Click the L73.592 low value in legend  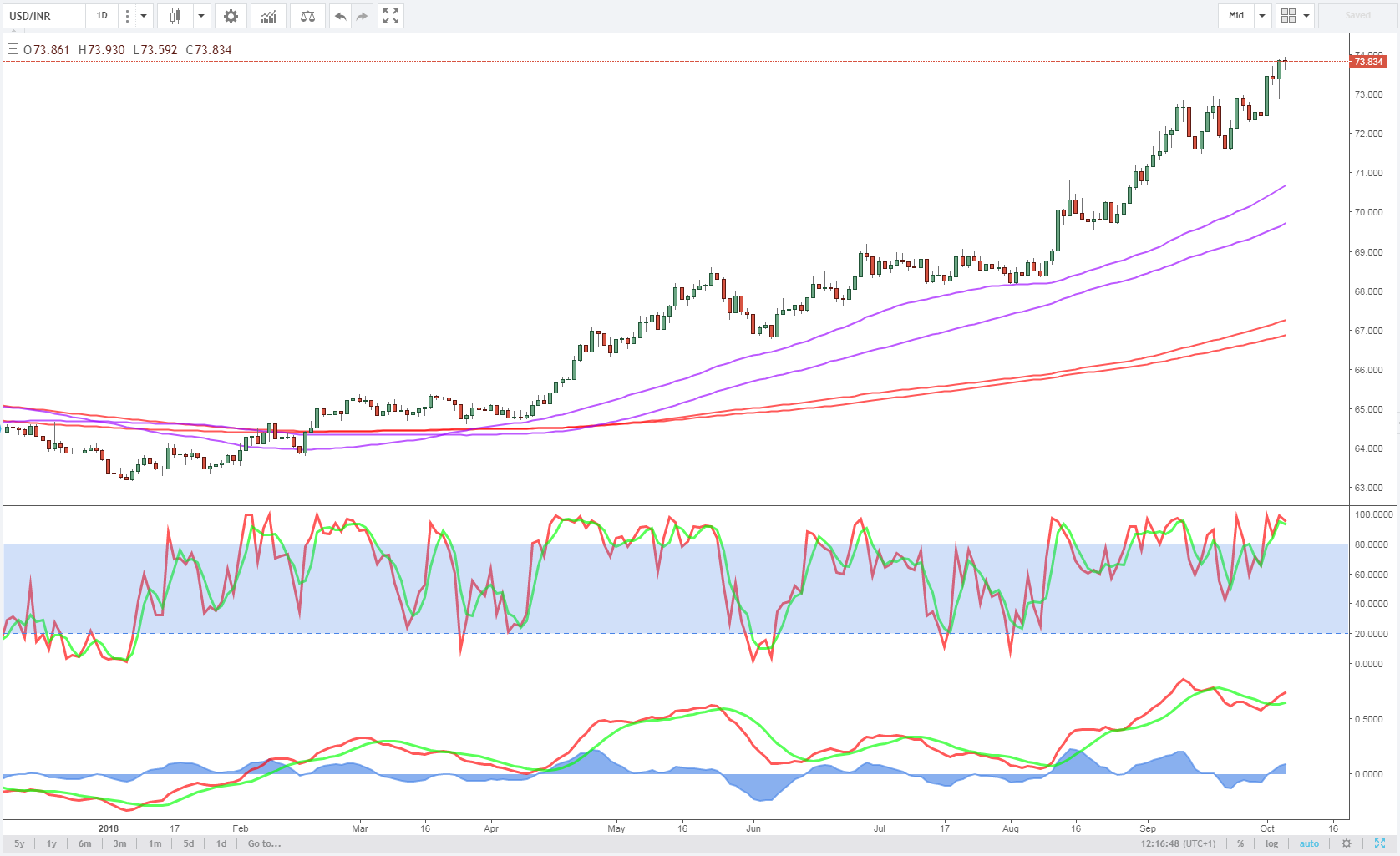coord(155,50)
